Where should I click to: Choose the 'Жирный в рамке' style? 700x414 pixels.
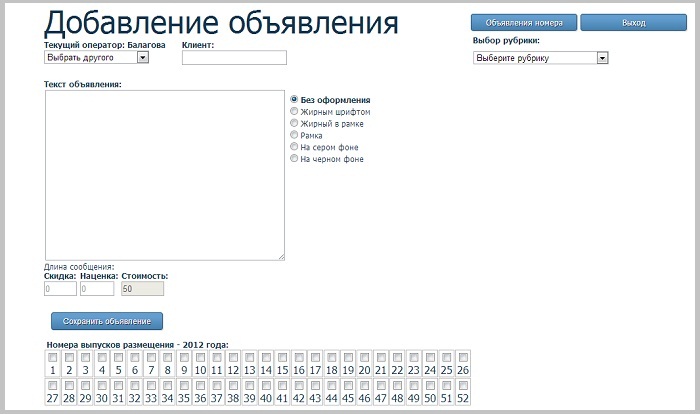point(294,123)
